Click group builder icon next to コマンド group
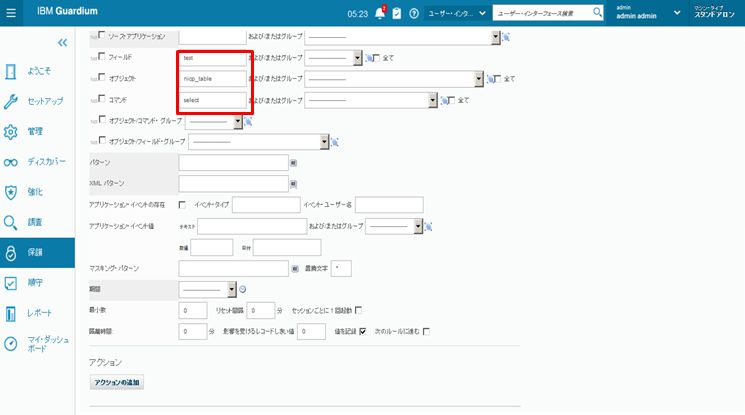Screen dimensions: 745x415 click(x=444, y=100)
